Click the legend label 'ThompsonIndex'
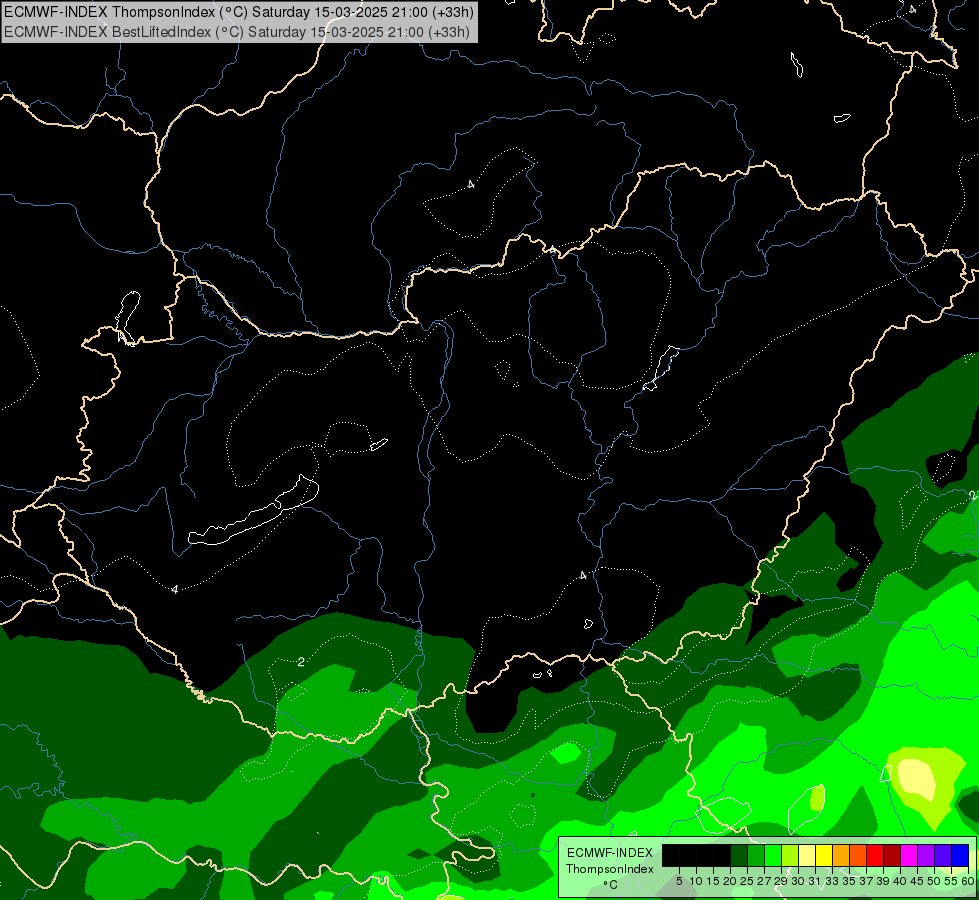Screen dimensions: 979x900 pyautogui.click(x=610, y=869)
